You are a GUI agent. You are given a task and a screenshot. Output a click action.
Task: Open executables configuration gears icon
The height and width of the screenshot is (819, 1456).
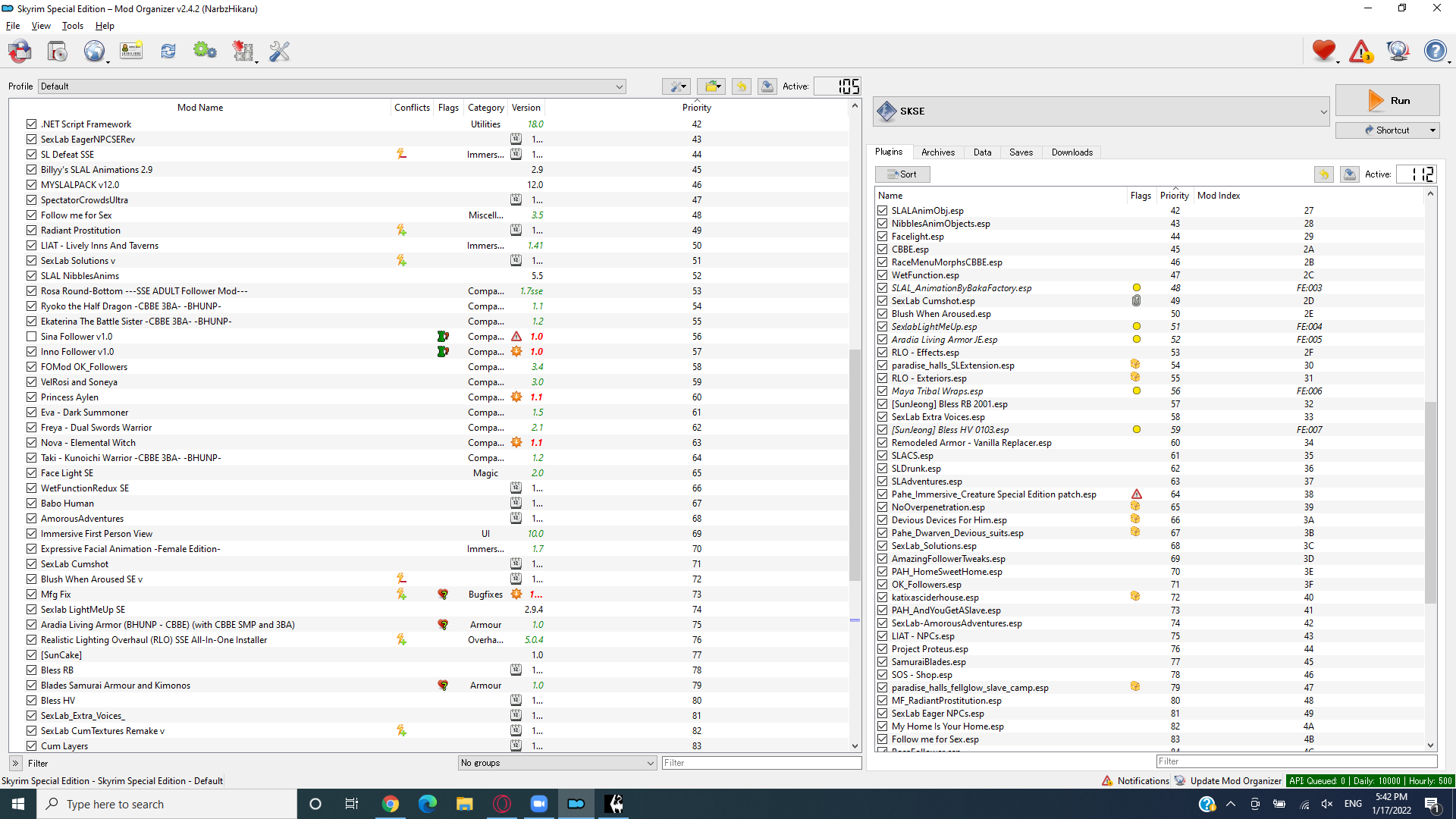[205, 52]
